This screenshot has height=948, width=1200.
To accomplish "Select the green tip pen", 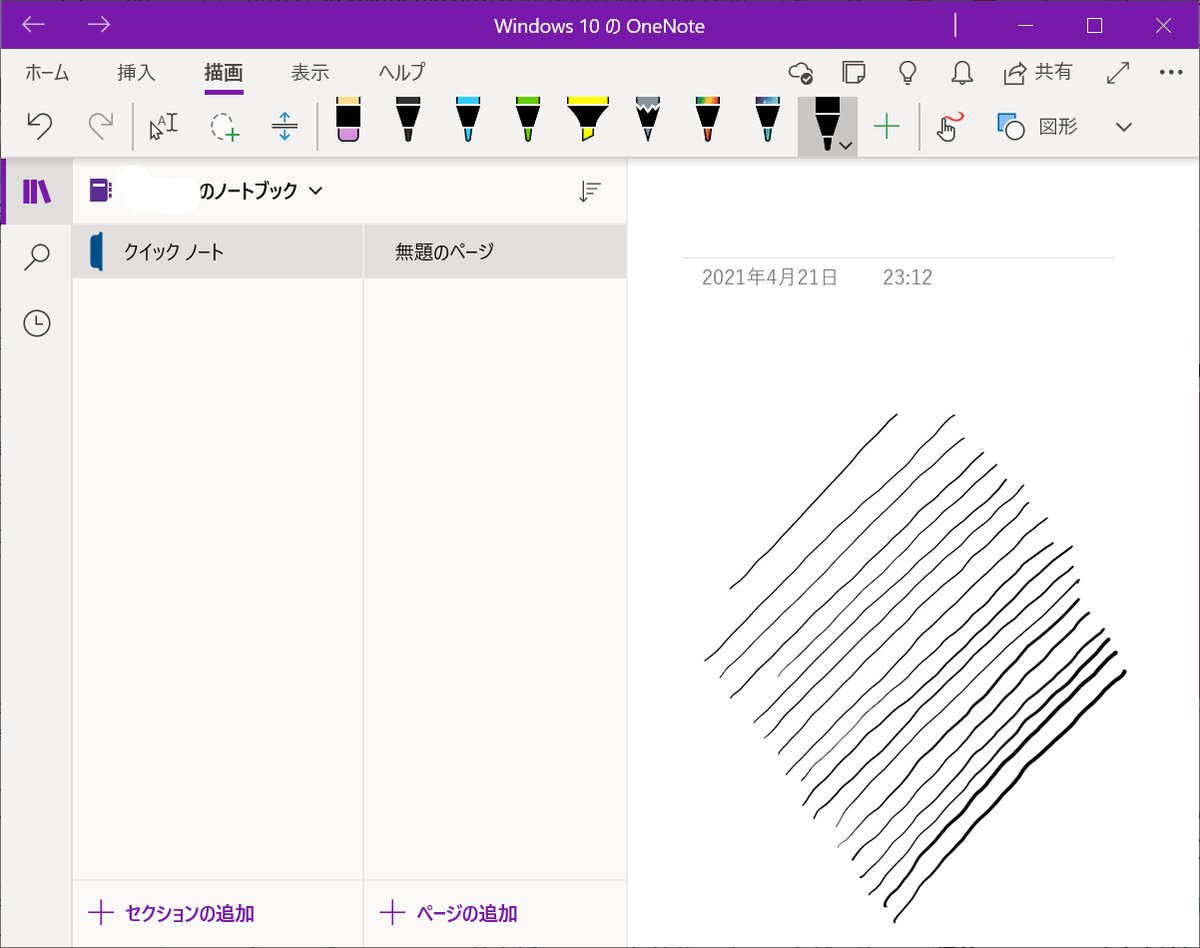I will pos(527,120).
